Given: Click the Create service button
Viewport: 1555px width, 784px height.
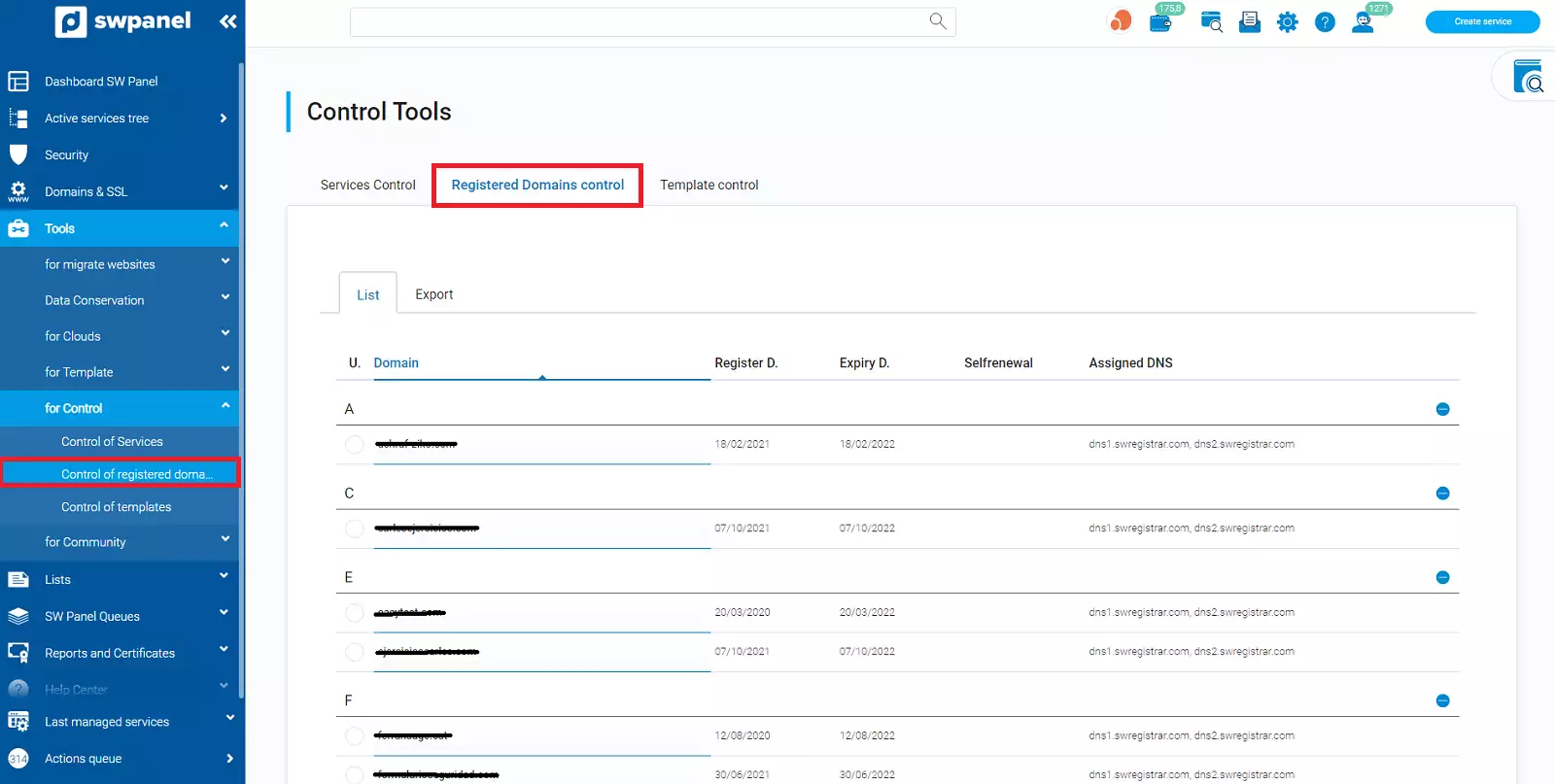Looking at the screenshot, I should 1482,21.
